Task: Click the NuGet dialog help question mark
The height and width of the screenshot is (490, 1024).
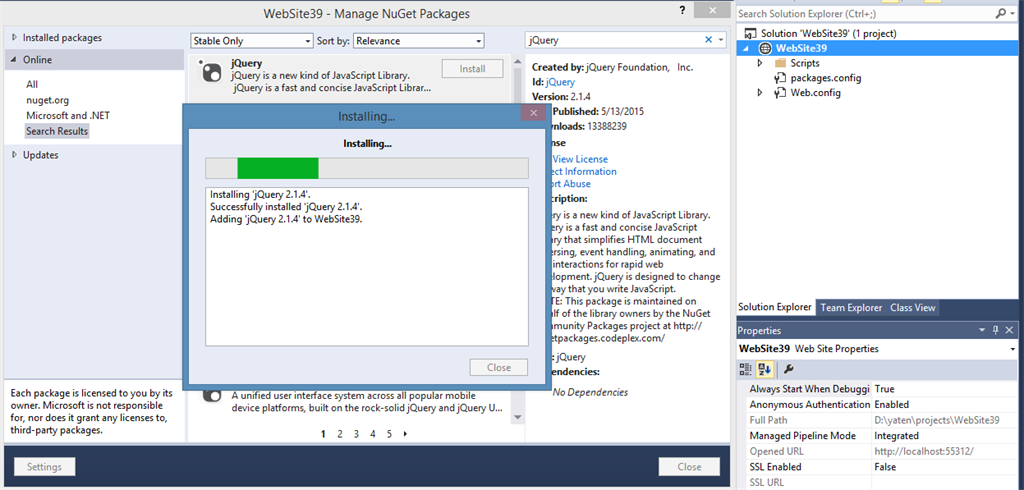Action: pos(682,10)
